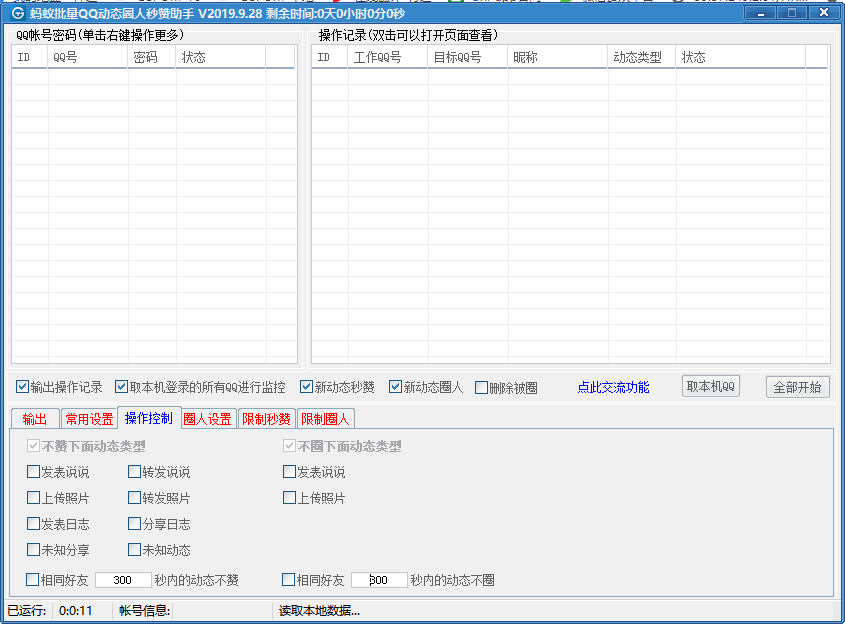The height and width of the screenshot is (624, 845).
Task: Click 状态 header in 操作记录 list
Action: [x=740, y=57]
